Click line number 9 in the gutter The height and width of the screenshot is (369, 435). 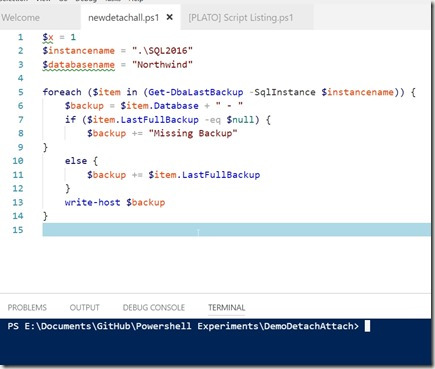point(21,147)
